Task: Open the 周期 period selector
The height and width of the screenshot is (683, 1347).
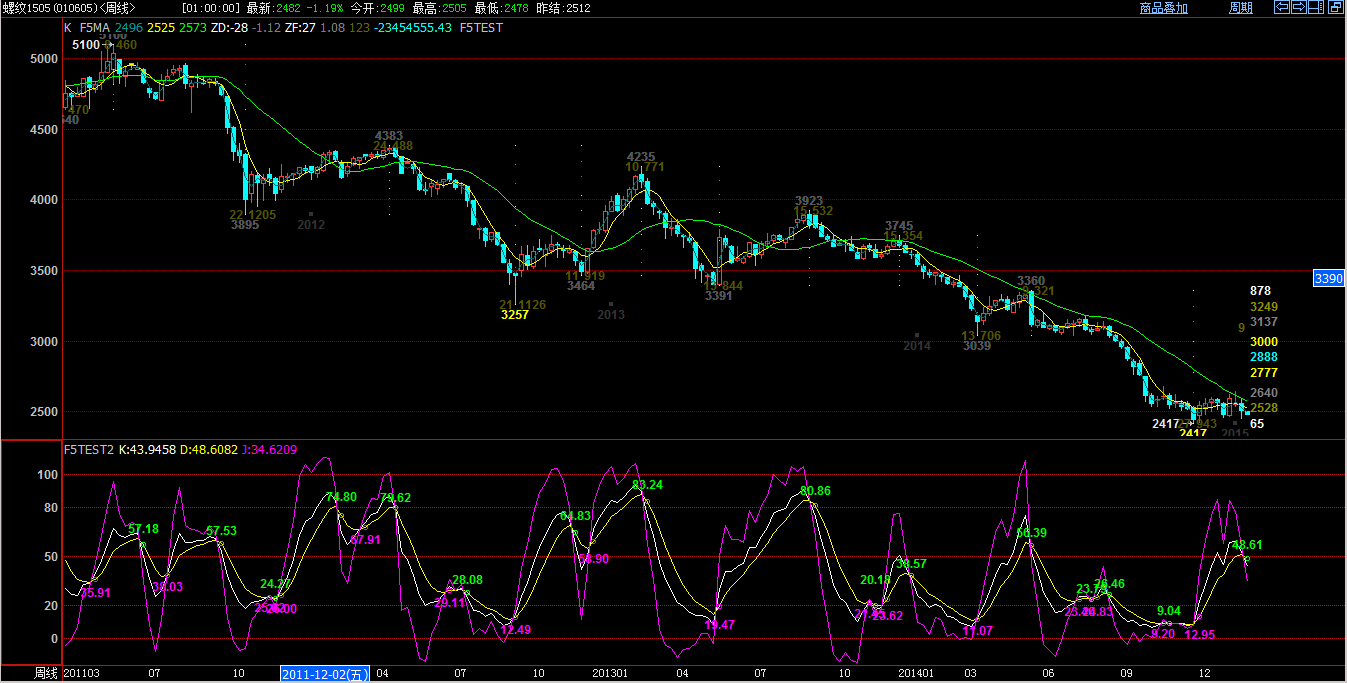Action: [1240, 8]
